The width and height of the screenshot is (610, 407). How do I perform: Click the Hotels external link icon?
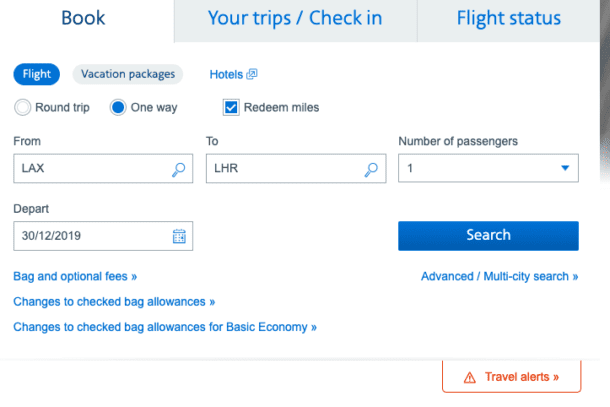252,74
